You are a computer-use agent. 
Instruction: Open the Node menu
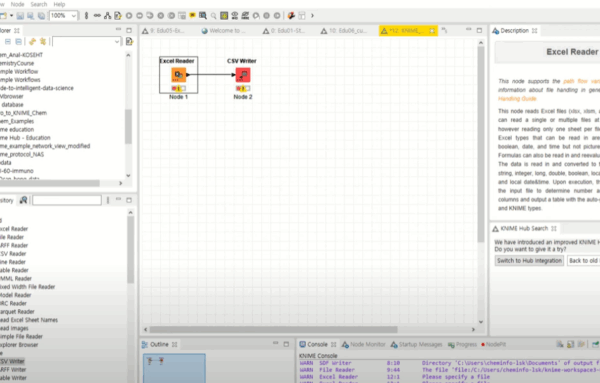(17, 4)
